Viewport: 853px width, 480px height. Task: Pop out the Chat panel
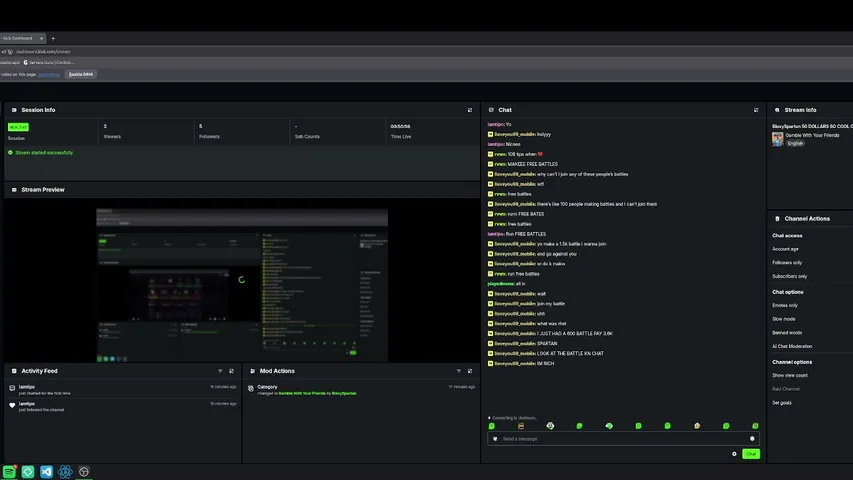pyautogui.click(x=756, y=110)
